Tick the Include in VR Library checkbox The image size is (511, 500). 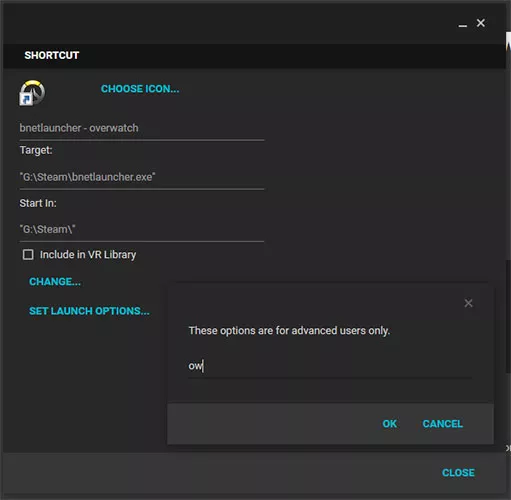point(28,255)
